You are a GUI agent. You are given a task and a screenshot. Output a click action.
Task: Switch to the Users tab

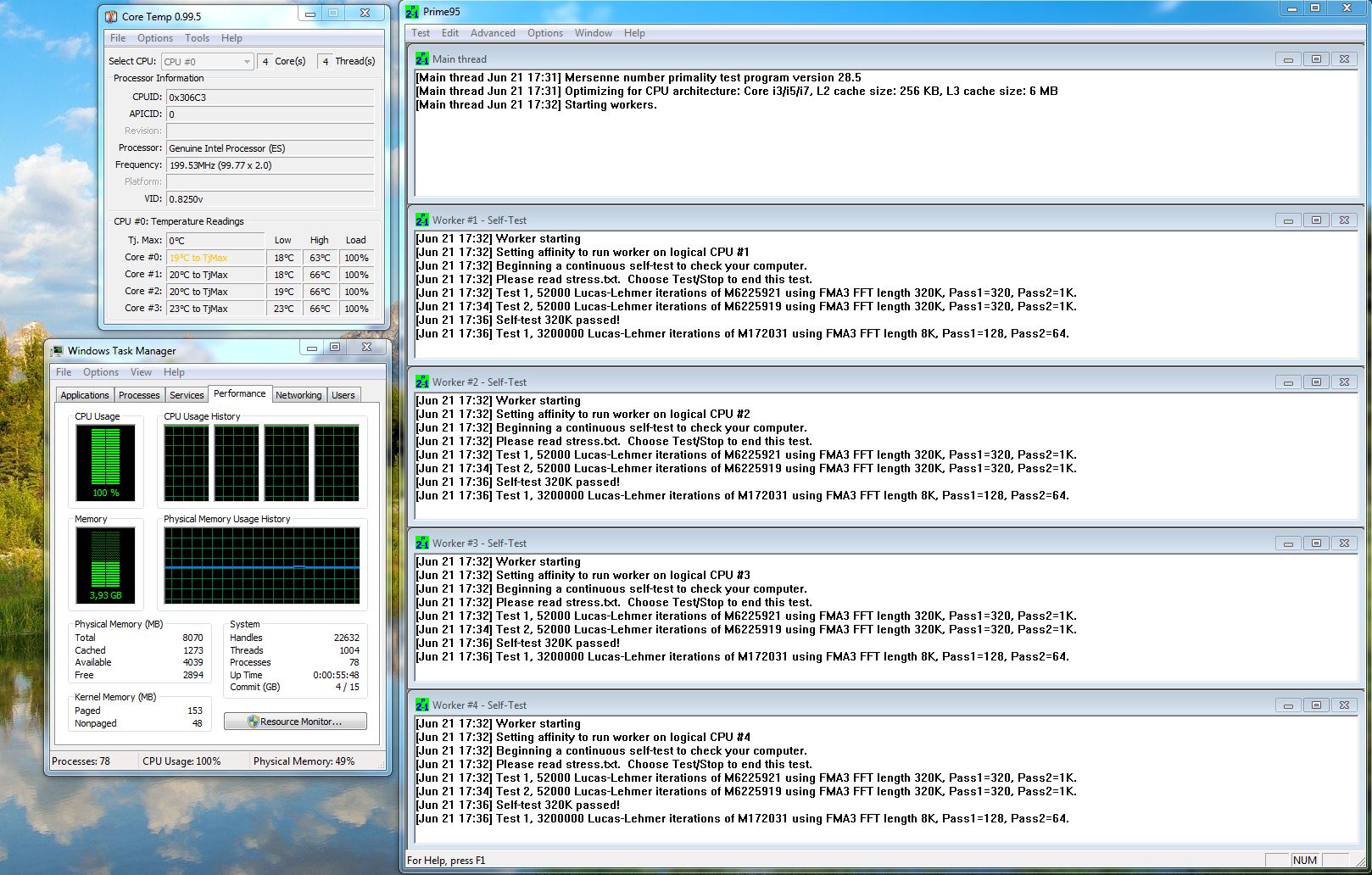[x=343, y=395]
